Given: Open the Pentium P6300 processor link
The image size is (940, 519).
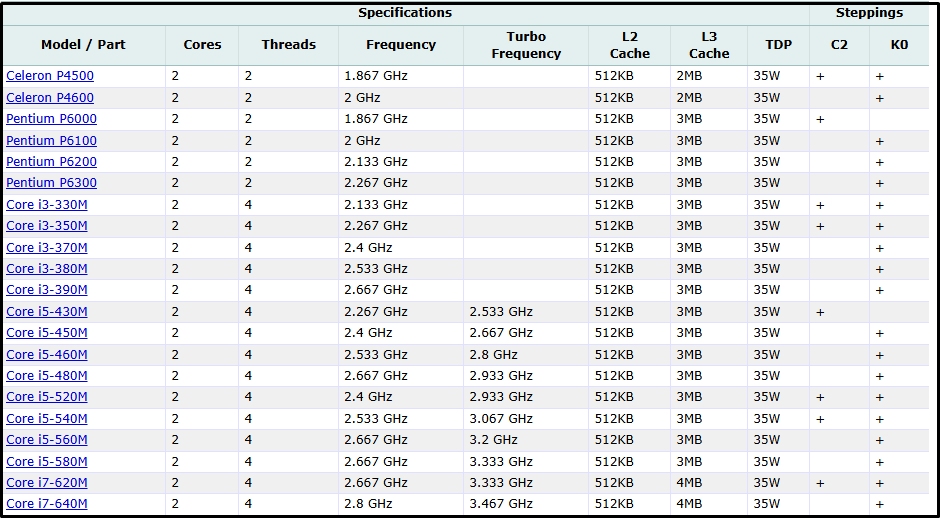Looking at the screenshot, I should coord(51,183).
